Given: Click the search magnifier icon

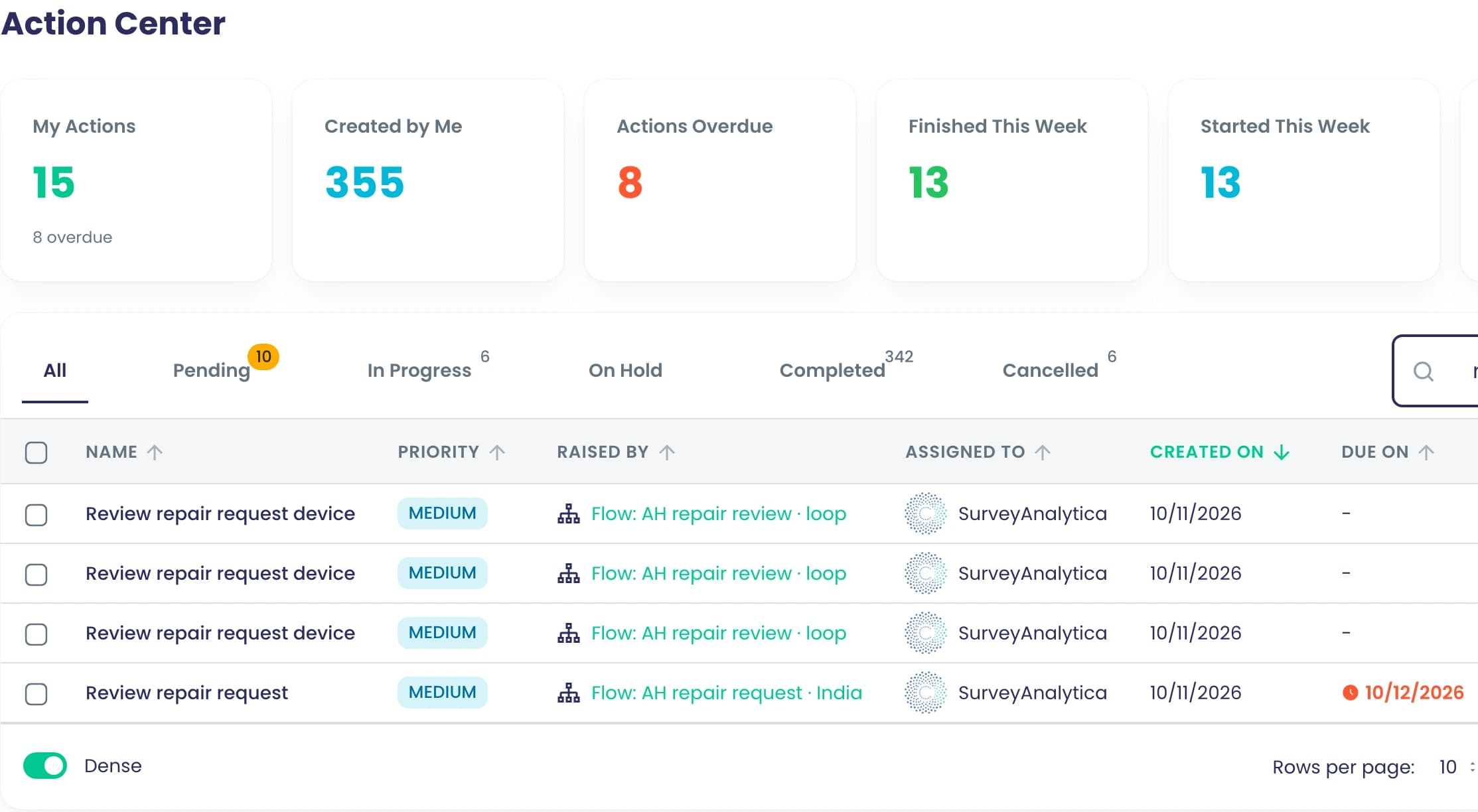Looking at the screenshot, I should pyautogui.click(x=1423, y=371).
